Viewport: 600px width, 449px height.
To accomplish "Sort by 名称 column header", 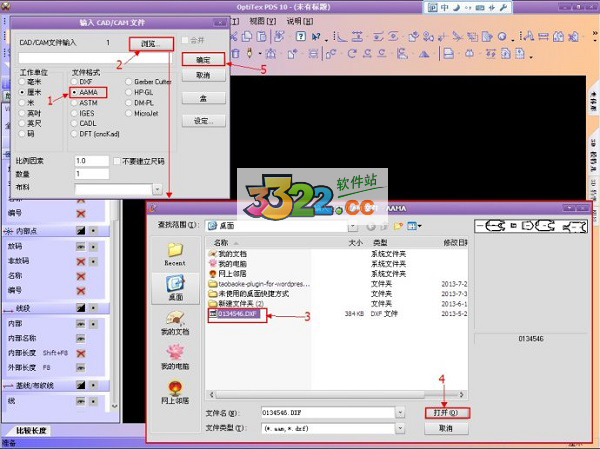I will 221,243.
